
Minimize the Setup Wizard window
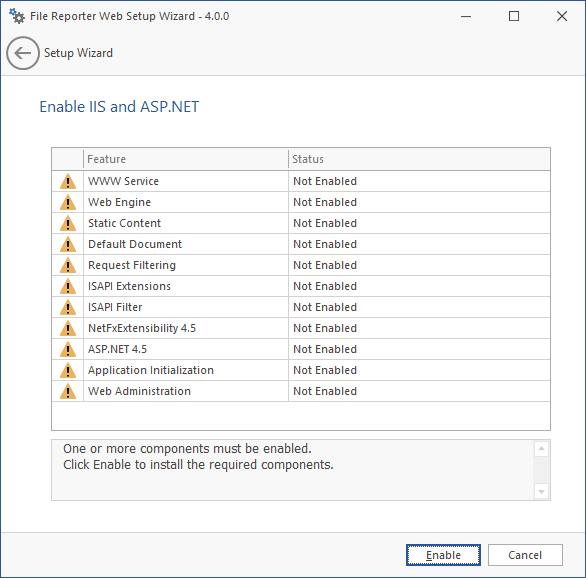pos(466,16)
